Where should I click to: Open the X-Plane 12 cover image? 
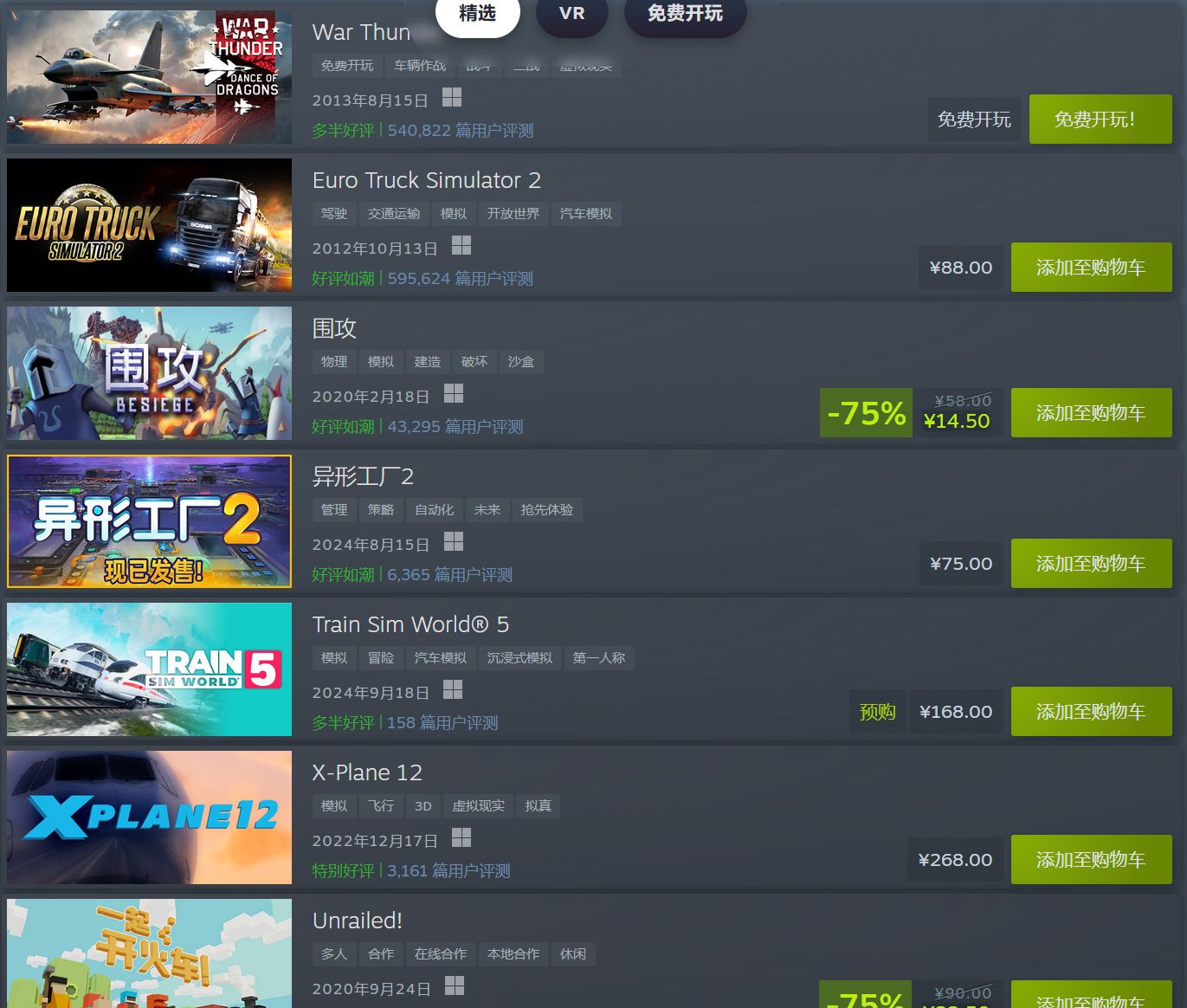pyautogui.click(x=150, y=817)
